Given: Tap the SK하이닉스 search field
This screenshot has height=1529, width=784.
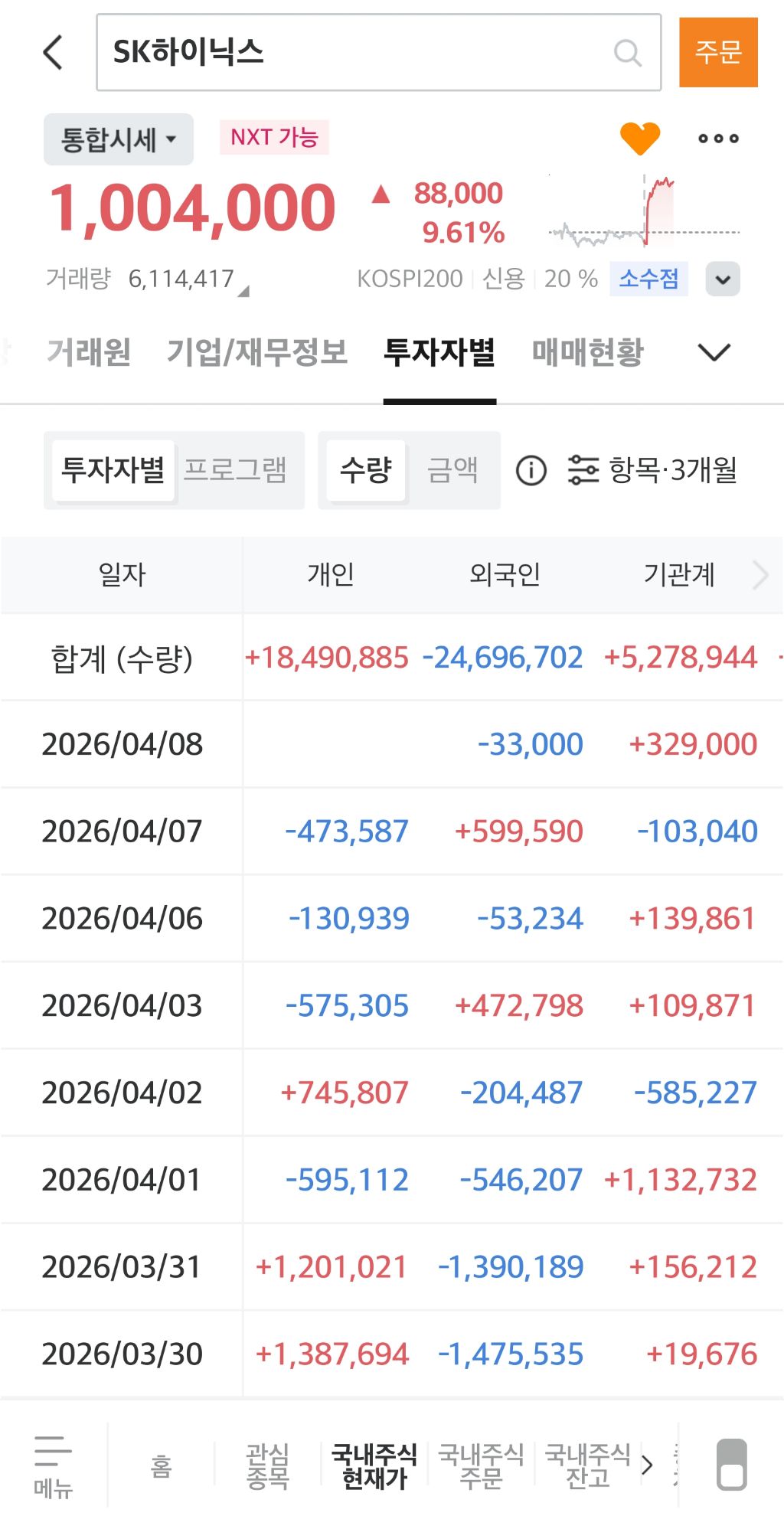Looking at the screenshot, I should 379,52.
